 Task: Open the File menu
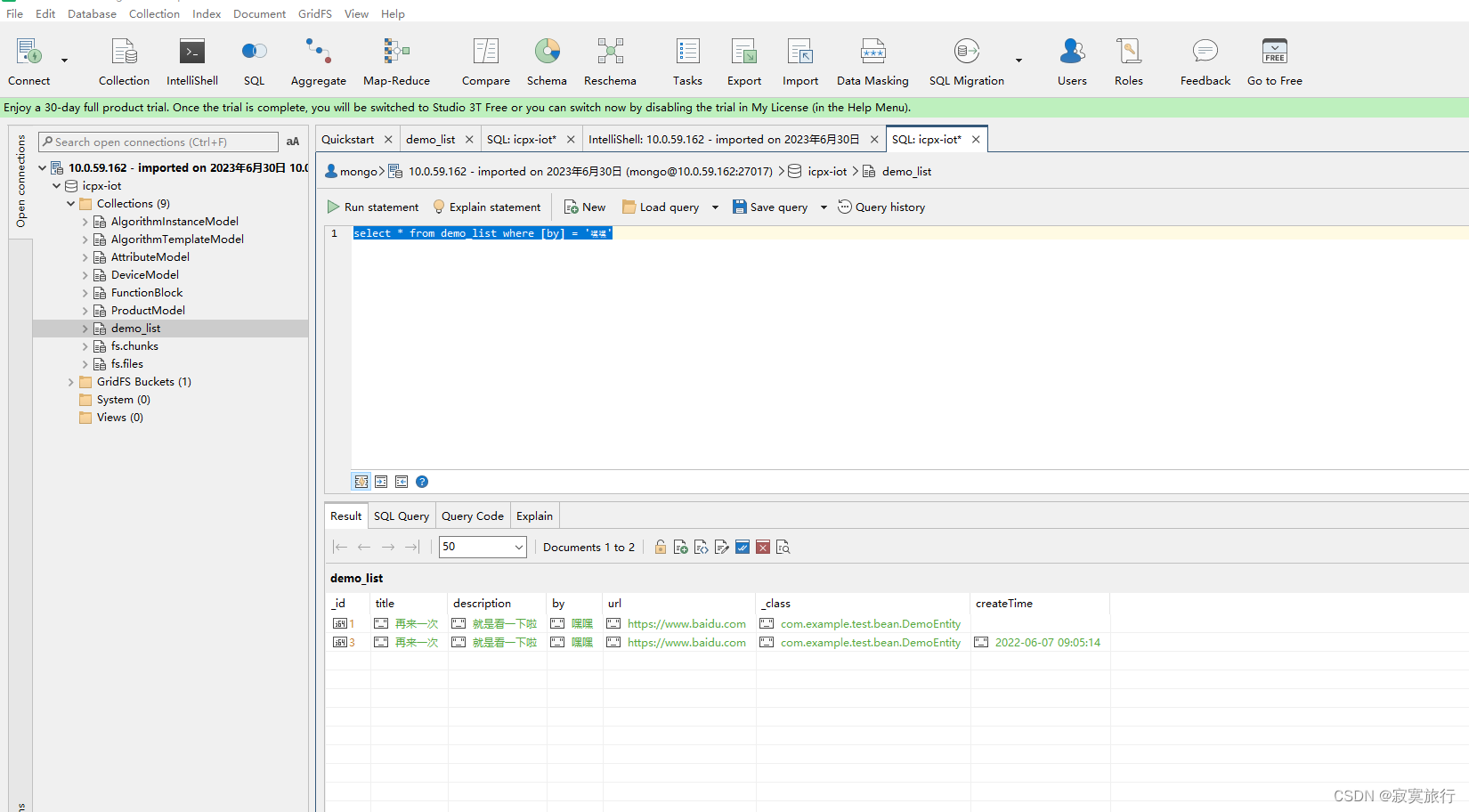(14, 13)
